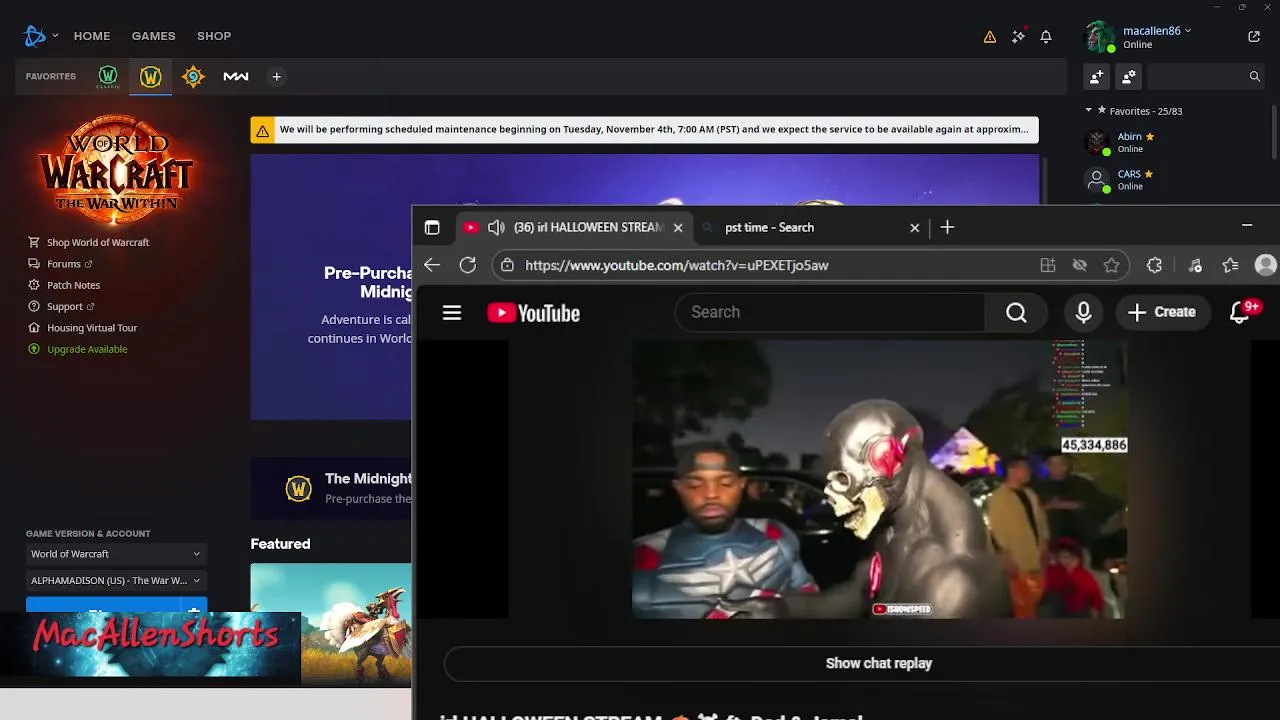Select friend CARS in friends list
This screenshot has height=720, width=1280.
[1175, 180]
